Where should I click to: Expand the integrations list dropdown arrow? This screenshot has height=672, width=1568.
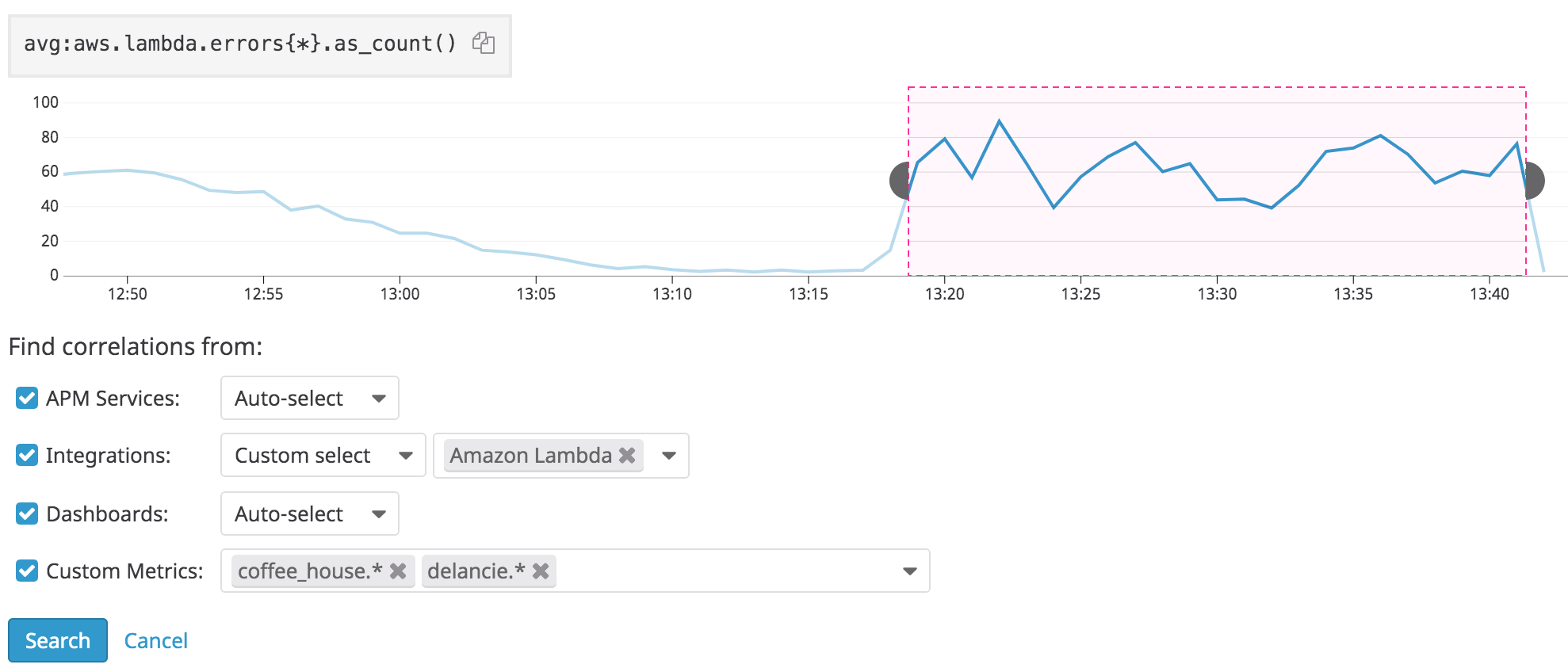(x=669, y=456)
